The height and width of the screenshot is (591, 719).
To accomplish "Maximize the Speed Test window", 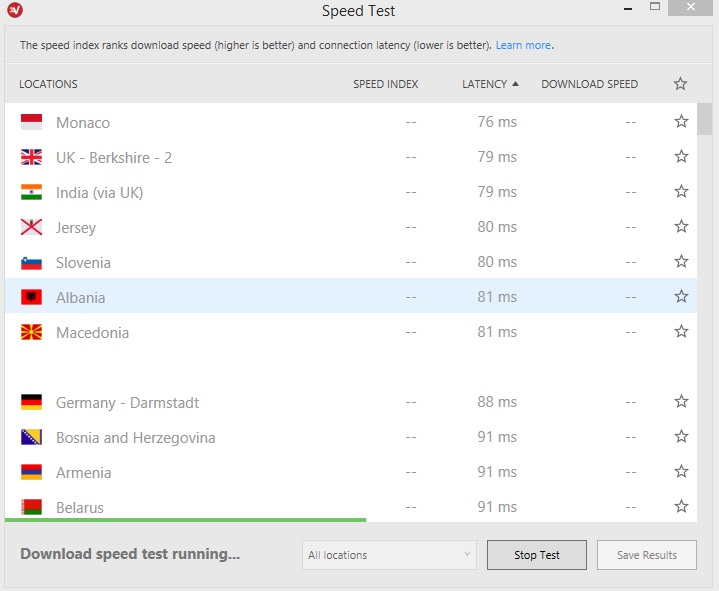I will coord(655,7).
